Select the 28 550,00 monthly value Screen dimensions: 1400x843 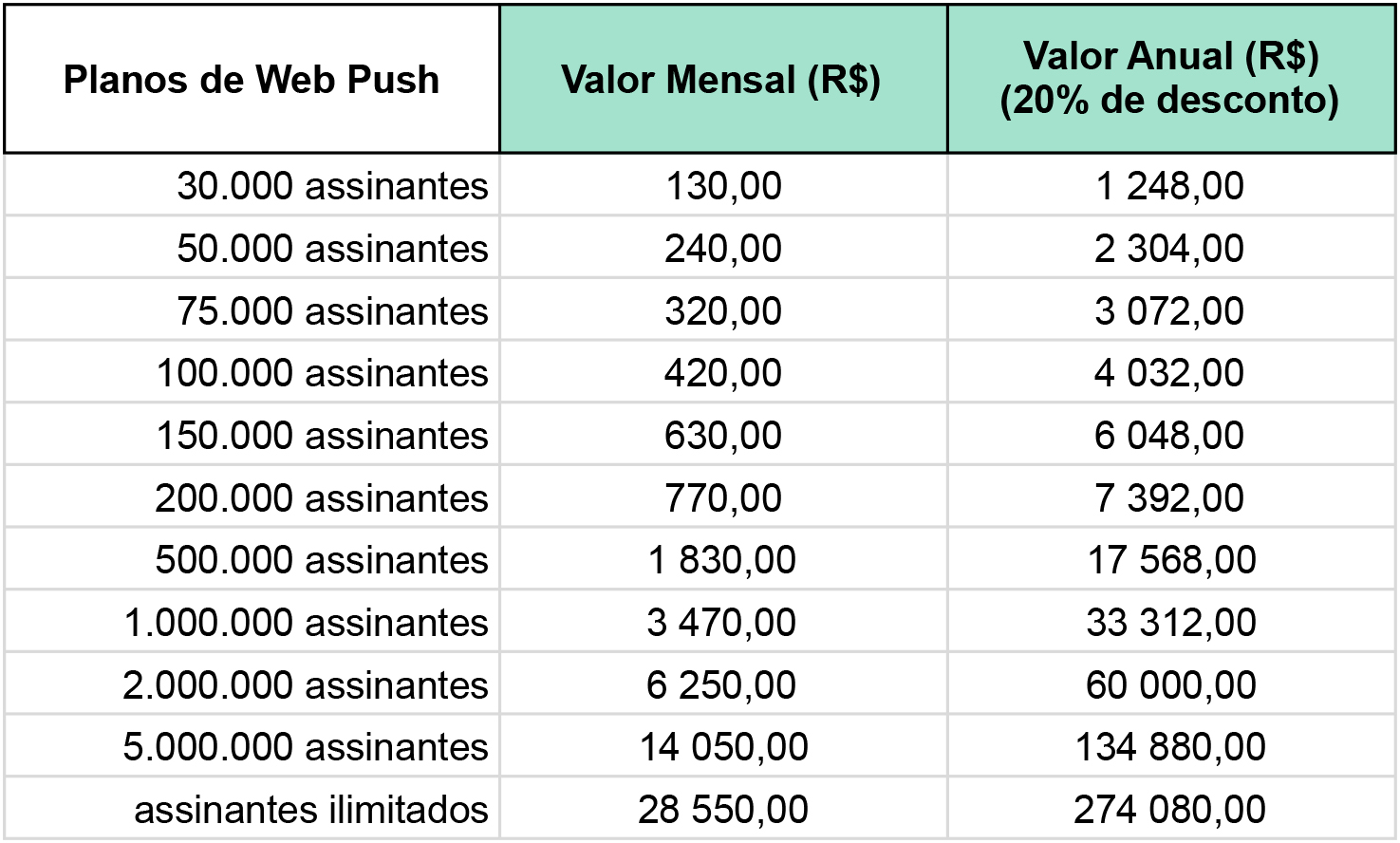point(723,809)
